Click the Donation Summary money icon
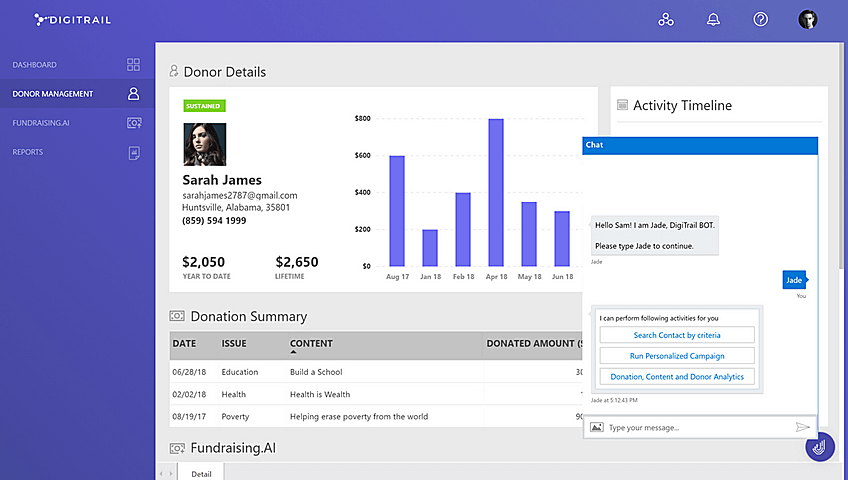Screen dimensions: 848x480 coord(177,316)
